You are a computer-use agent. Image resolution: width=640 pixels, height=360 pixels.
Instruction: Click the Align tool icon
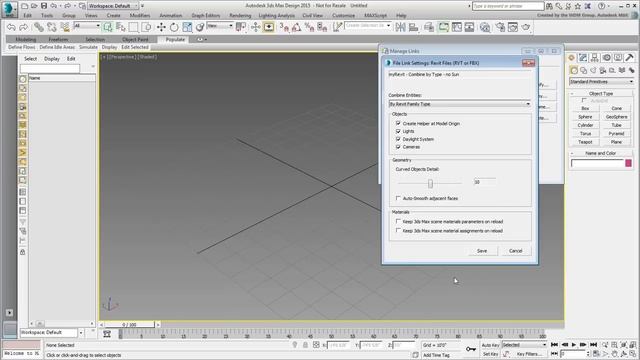pos(413,27)
